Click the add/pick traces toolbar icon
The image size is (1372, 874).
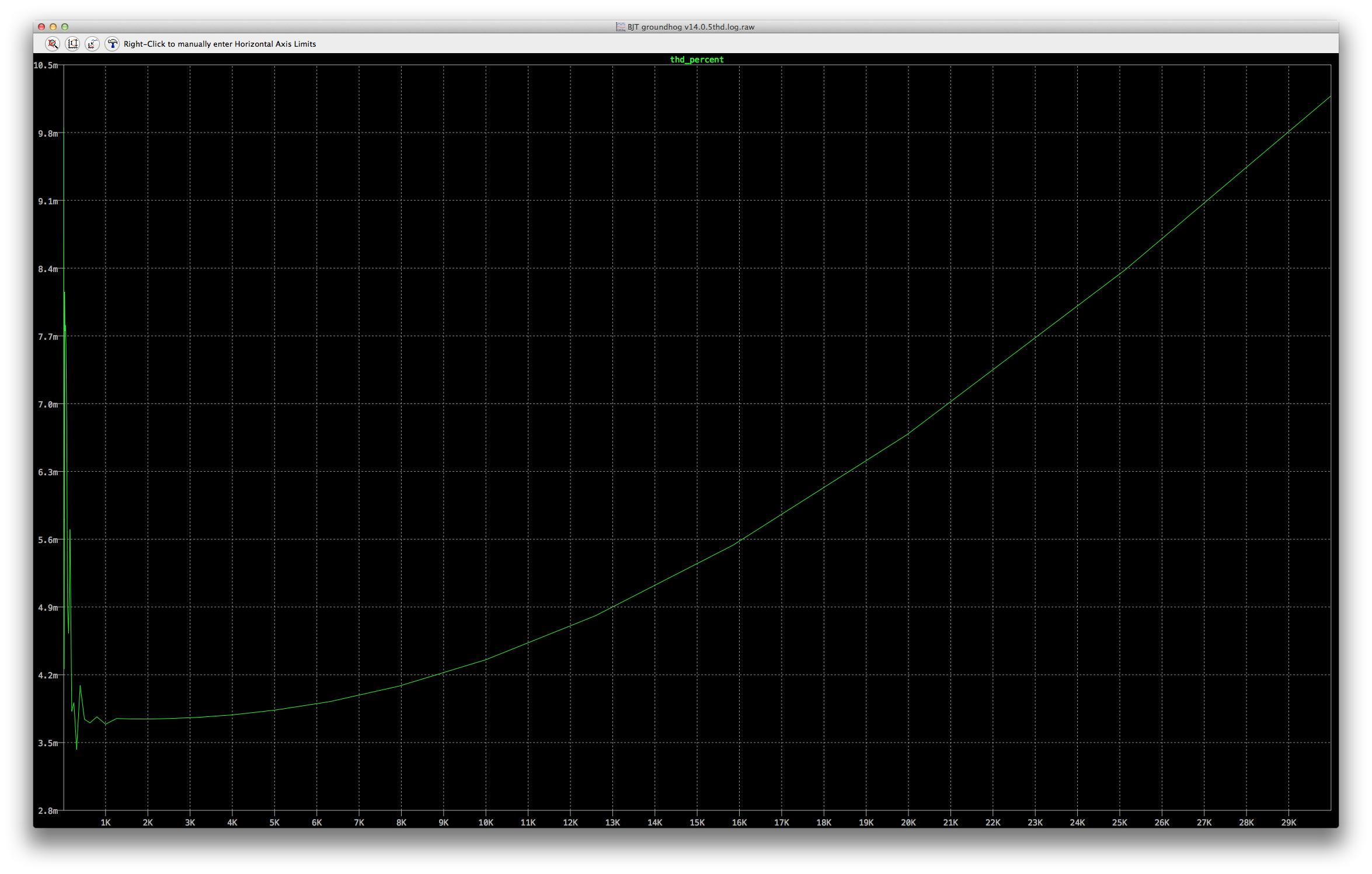92,44
